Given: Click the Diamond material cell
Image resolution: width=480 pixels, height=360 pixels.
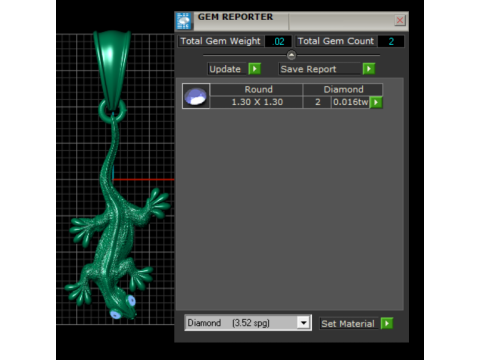Looking at the screenshot, I should pyautogui.click(x=343, y=89).
